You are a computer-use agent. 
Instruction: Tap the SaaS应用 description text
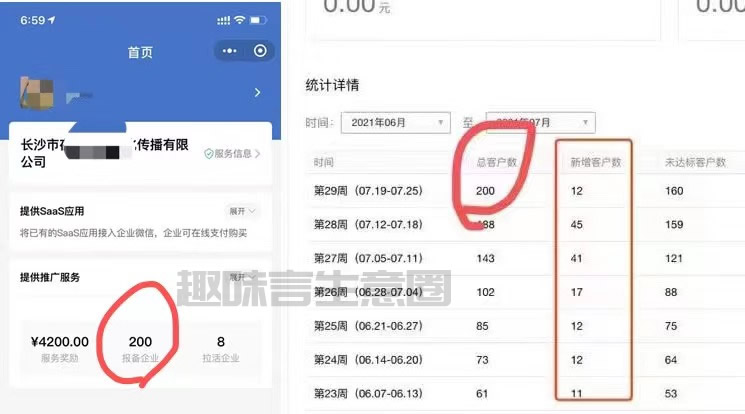point(134,233)
